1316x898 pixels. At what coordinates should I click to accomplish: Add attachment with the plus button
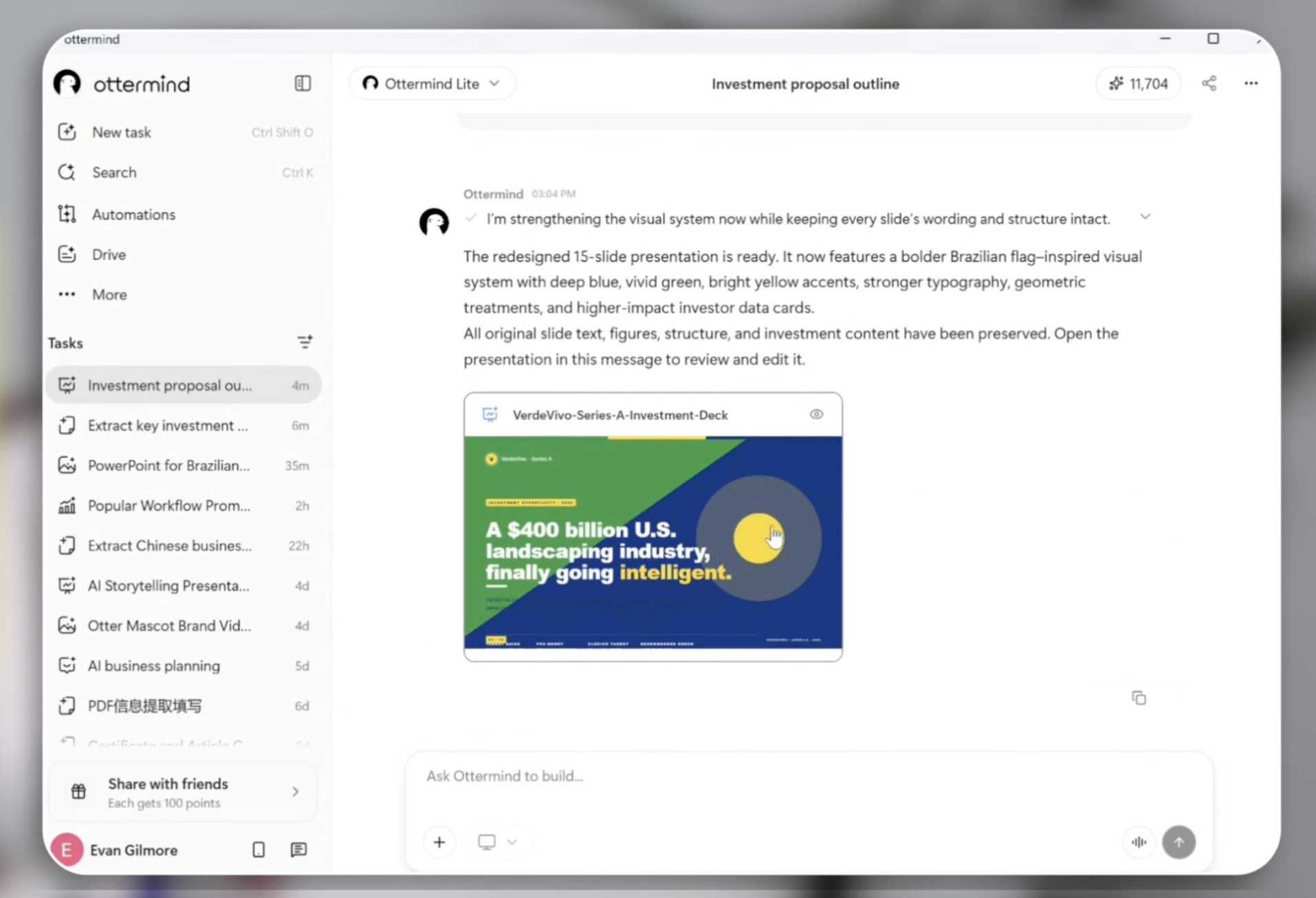pyautogui.click(x=439, y=842)
